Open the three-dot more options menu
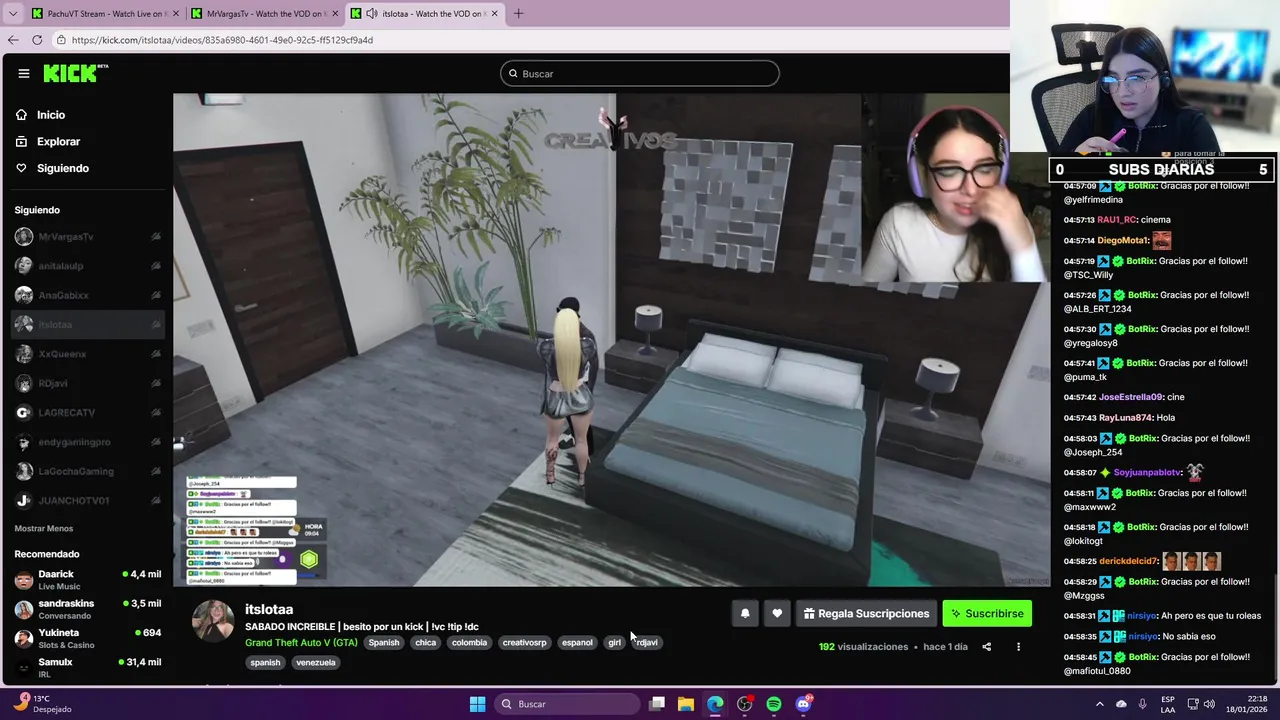The height and width of the screenshot is (720, 1280). pos(1018,647)
